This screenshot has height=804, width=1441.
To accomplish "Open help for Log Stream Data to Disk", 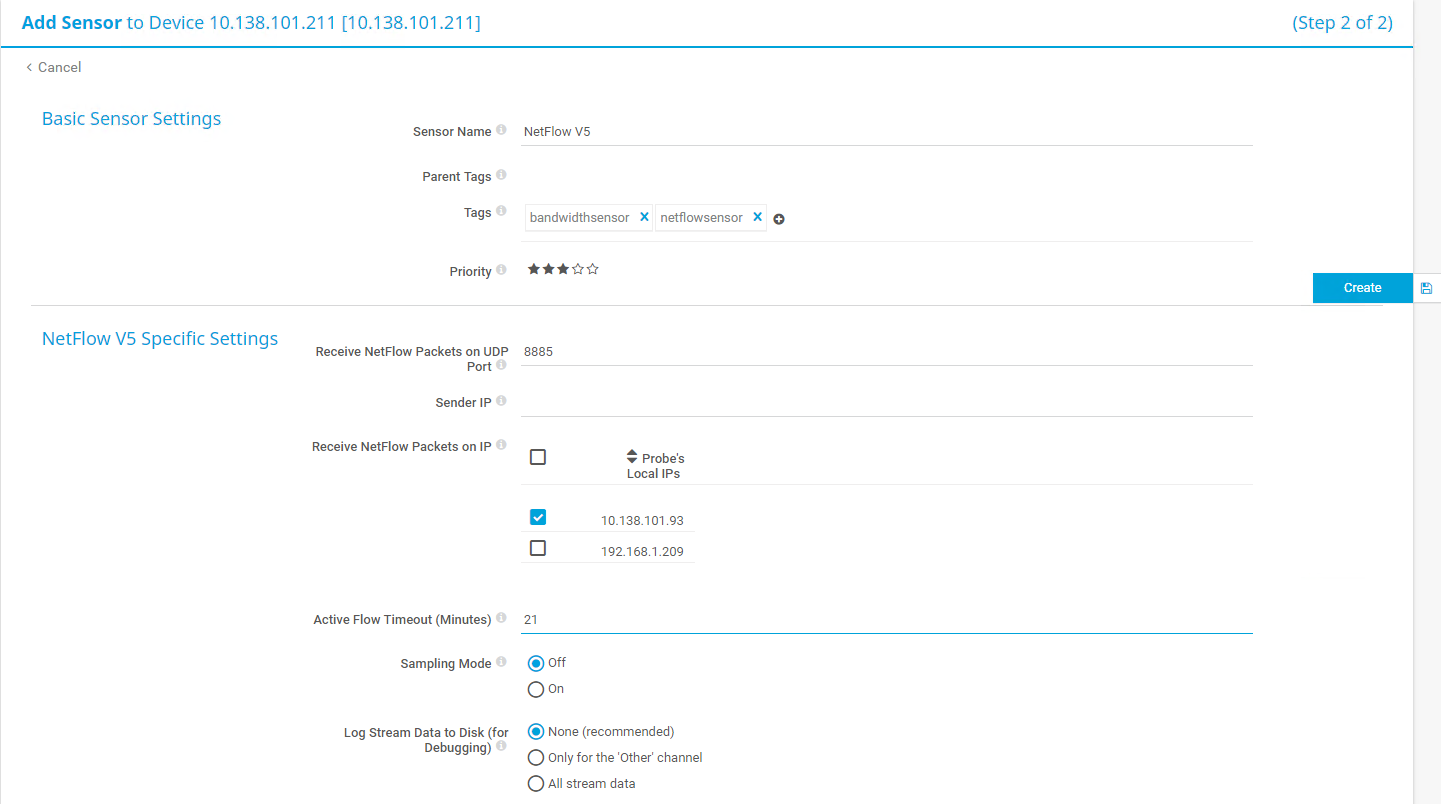I will [501, 746].
